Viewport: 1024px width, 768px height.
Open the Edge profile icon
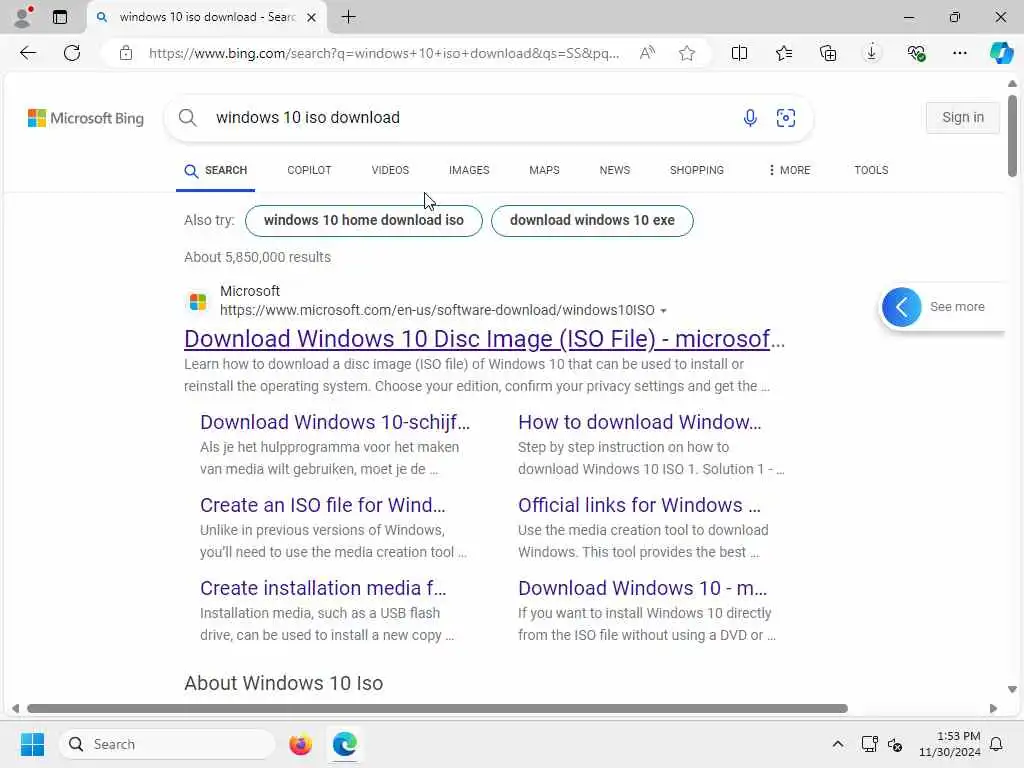pos(23,17)
